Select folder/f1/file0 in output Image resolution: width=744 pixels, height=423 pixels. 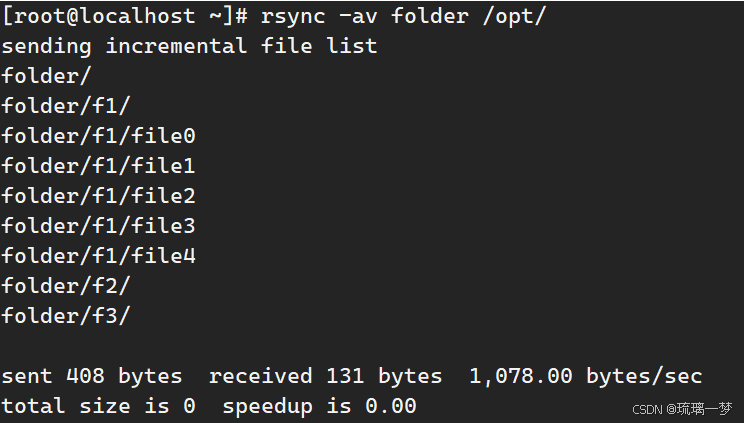(x=98, y=136)
